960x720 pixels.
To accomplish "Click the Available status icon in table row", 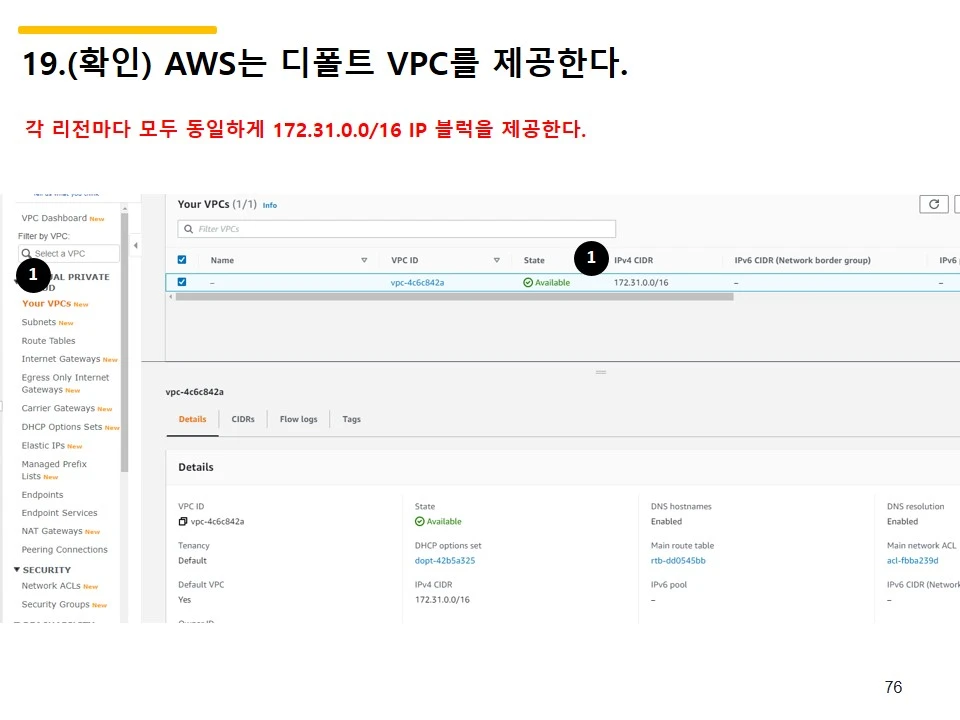I will click(x=528, y=282).
